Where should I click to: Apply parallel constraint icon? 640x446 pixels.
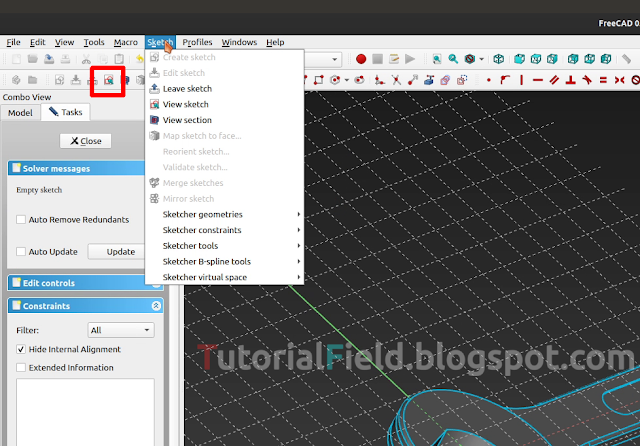tap(554, 80)
